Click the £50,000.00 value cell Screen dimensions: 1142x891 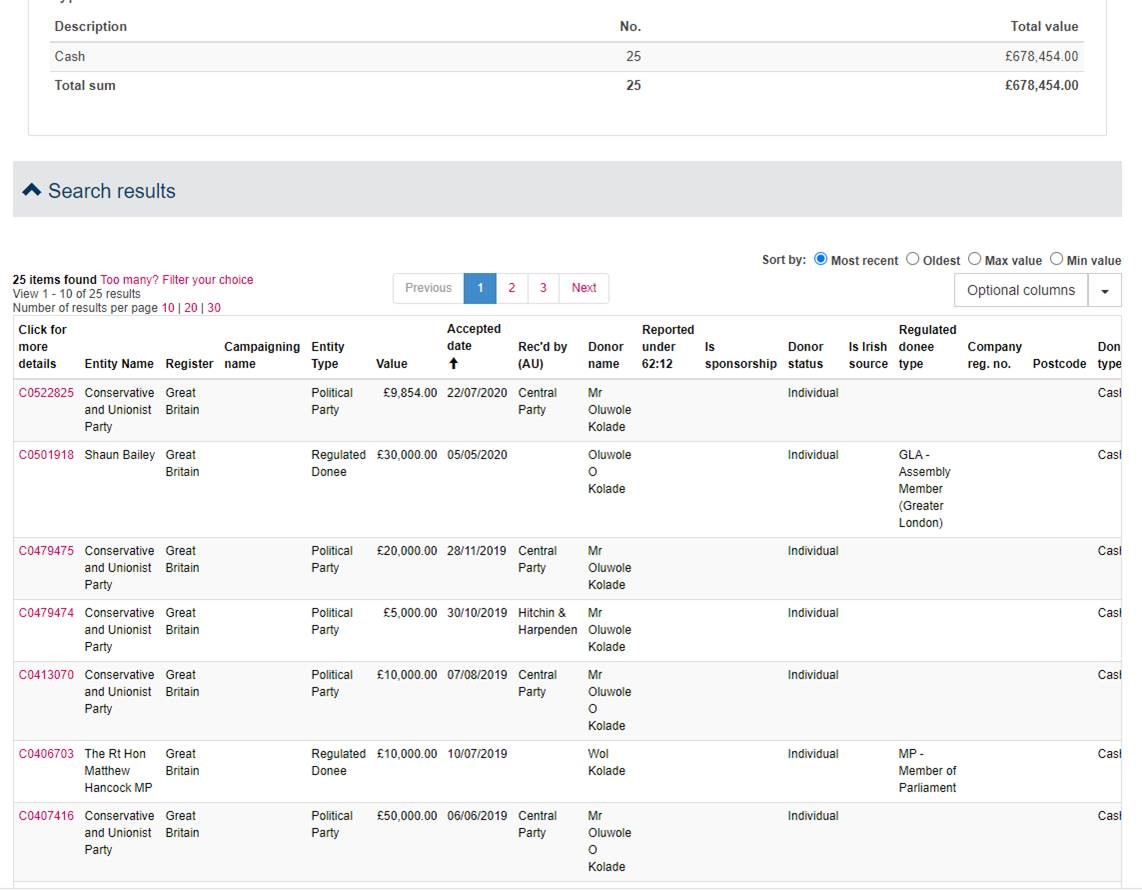(406, 816)
